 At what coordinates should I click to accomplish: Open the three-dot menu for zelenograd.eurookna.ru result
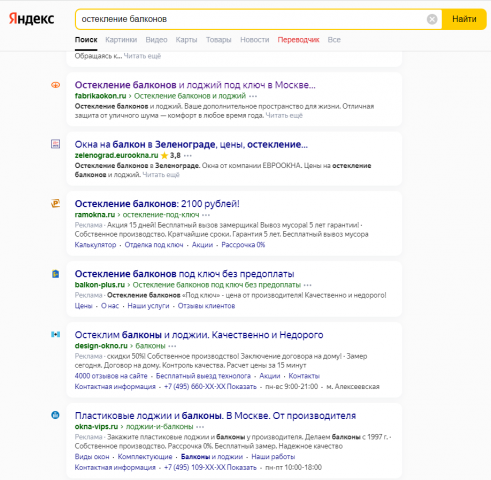(x=188, y=155)
